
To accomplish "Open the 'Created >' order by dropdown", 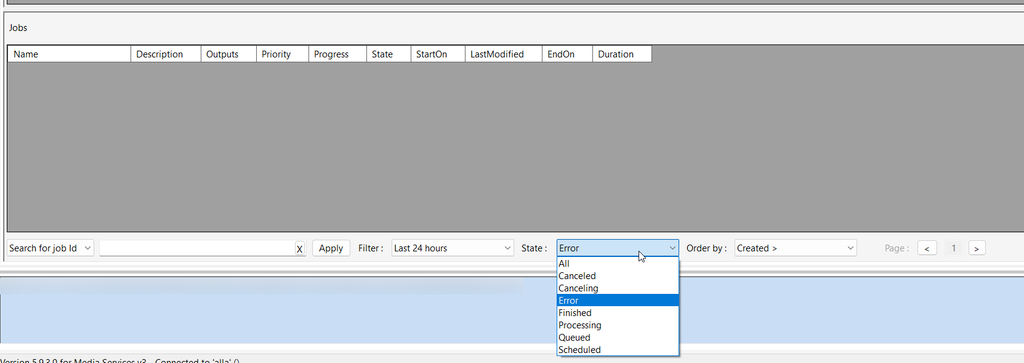I will click(x=795, y=248).
